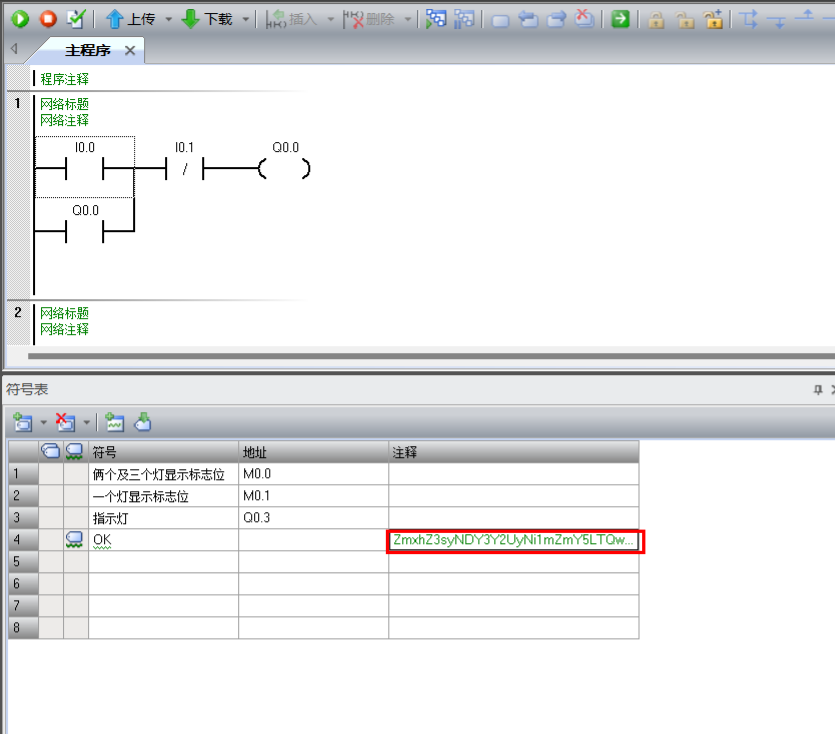Click the 下载 (Download) button
The height and width of the screenshot is (734, 835).
[207, 19]
